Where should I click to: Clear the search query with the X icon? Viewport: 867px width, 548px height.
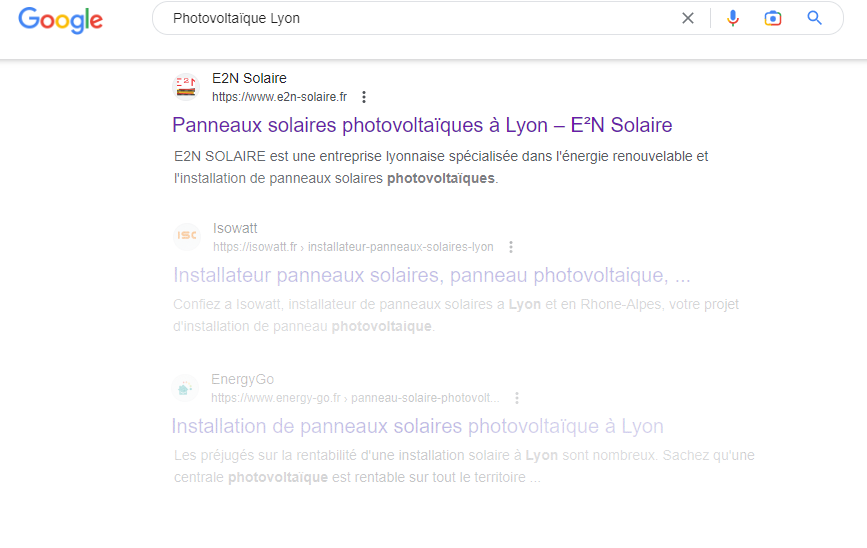[688, 18]
